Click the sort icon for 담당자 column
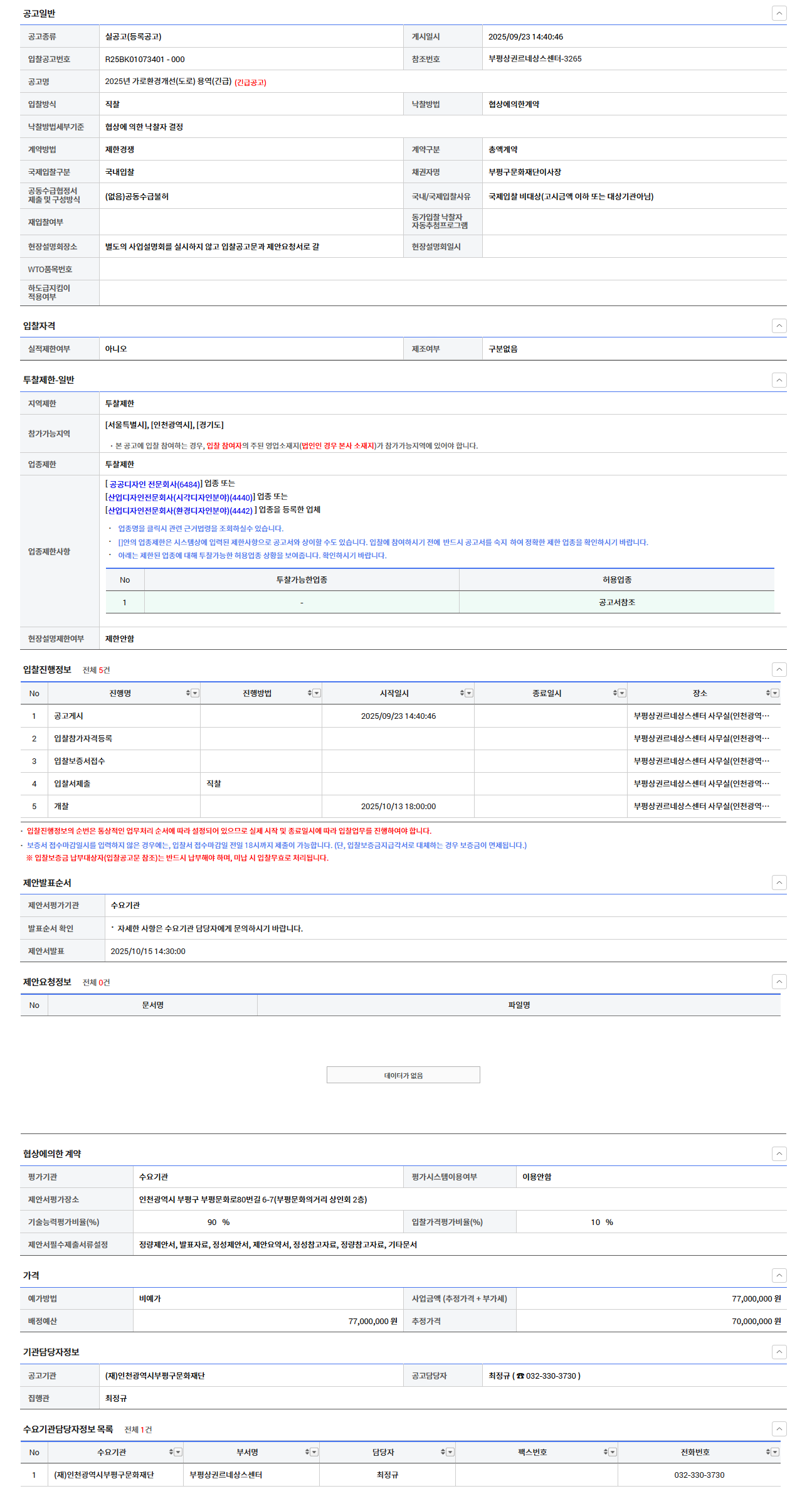The height and width of the screenshot is (1501, 812). pyautogui.click(x=443, y=1452)
